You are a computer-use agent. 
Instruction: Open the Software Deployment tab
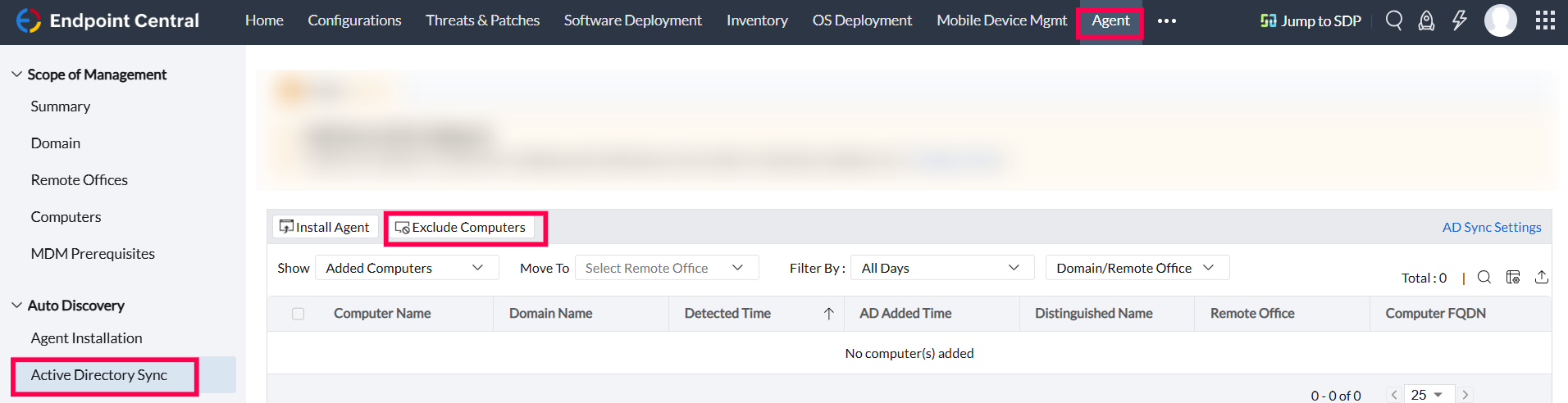point(632,20)
